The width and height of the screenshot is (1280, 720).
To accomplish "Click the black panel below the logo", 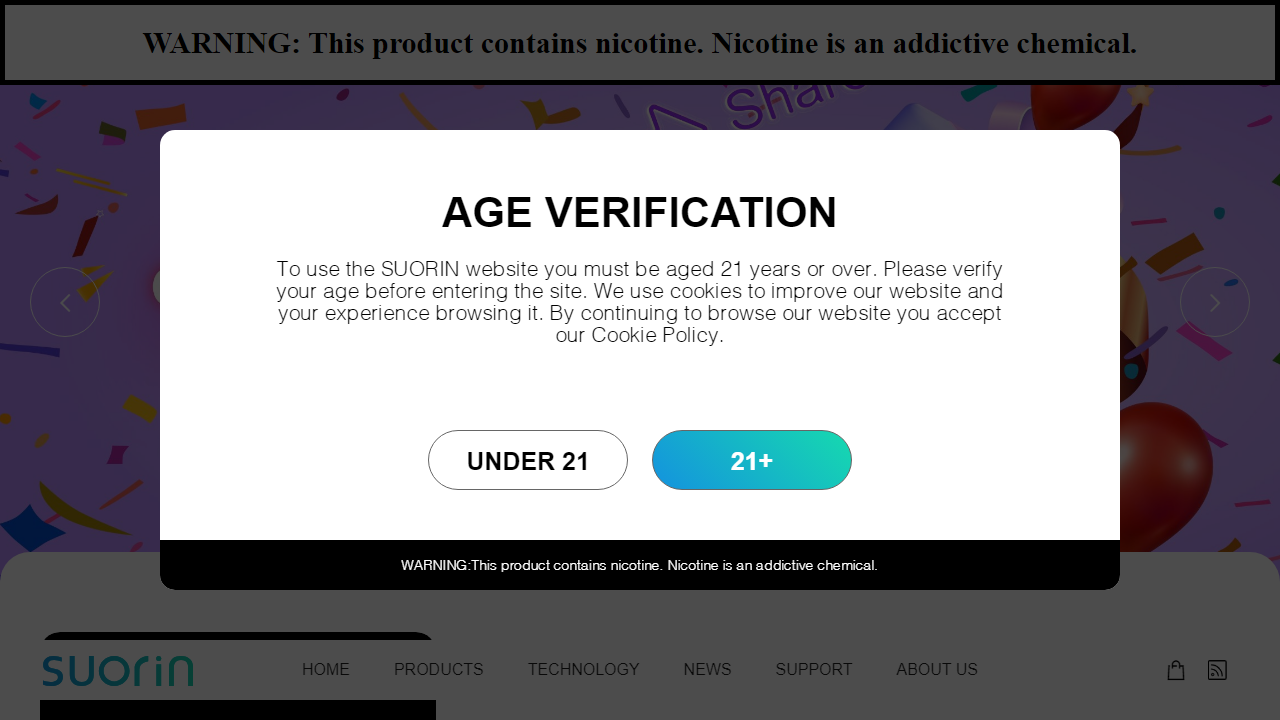I will (x=238, y=710).
